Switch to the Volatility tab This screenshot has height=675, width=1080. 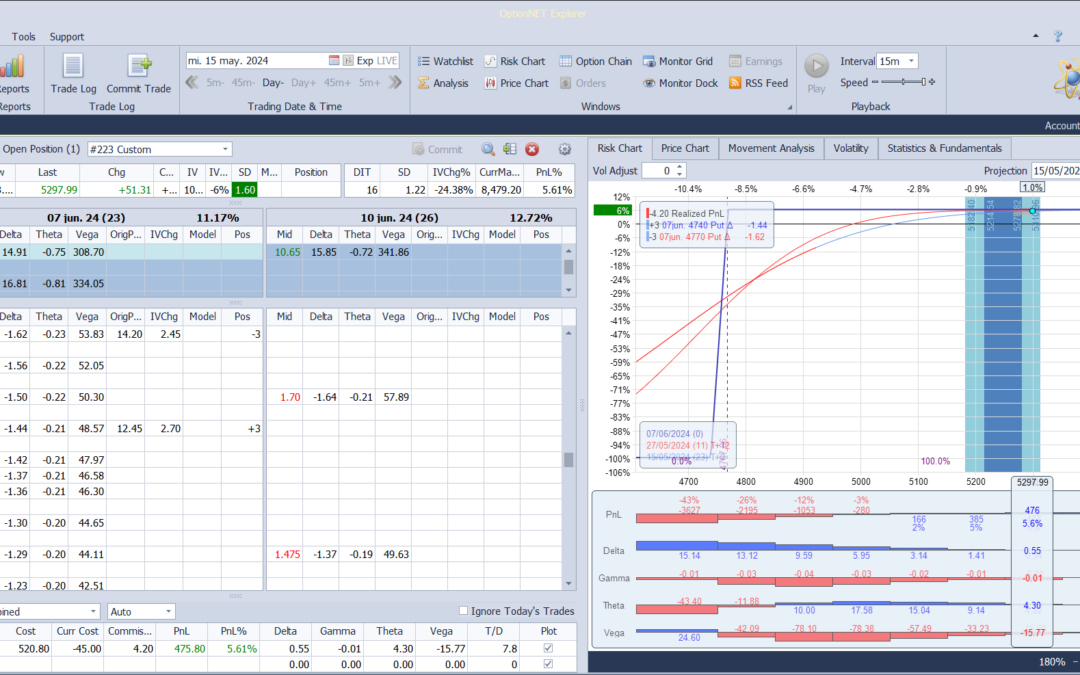point(851,148)
